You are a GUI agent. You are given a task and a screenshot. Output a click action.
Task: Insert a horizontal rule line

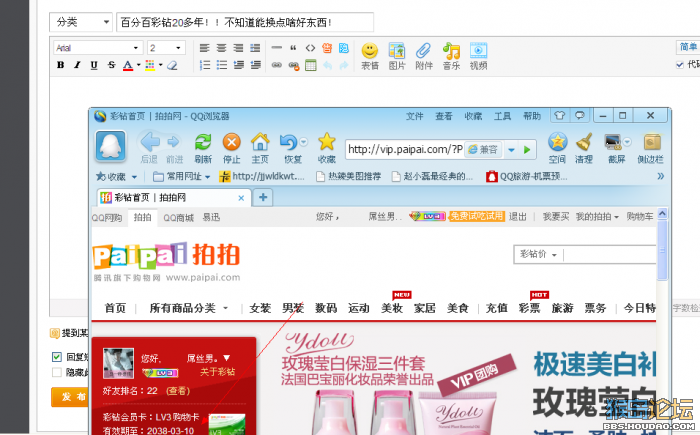click(277, 47)
